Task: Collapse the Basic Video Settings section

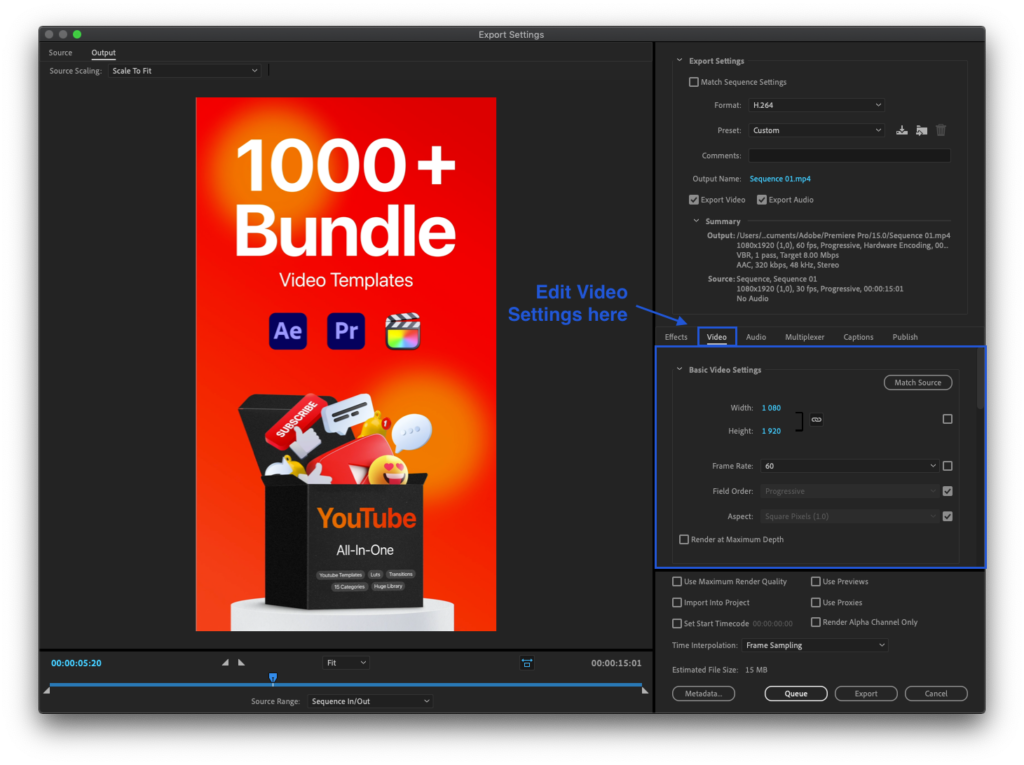Action: pos(679,370)
